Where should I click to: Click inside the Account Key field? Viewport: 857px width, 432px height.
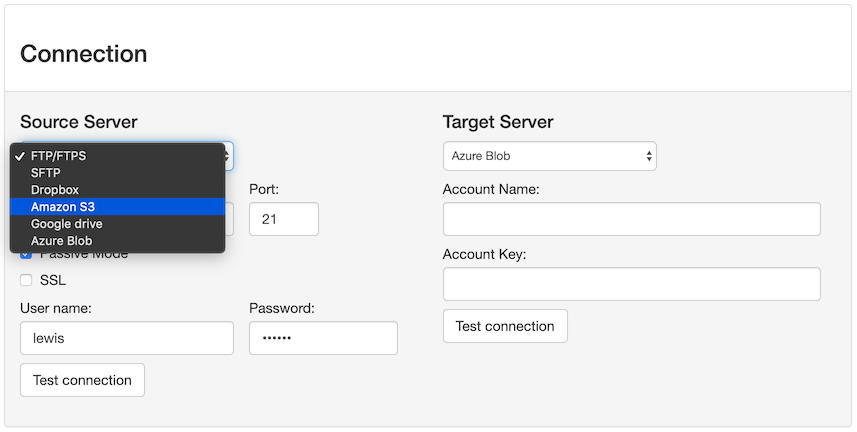pos(632,284)
